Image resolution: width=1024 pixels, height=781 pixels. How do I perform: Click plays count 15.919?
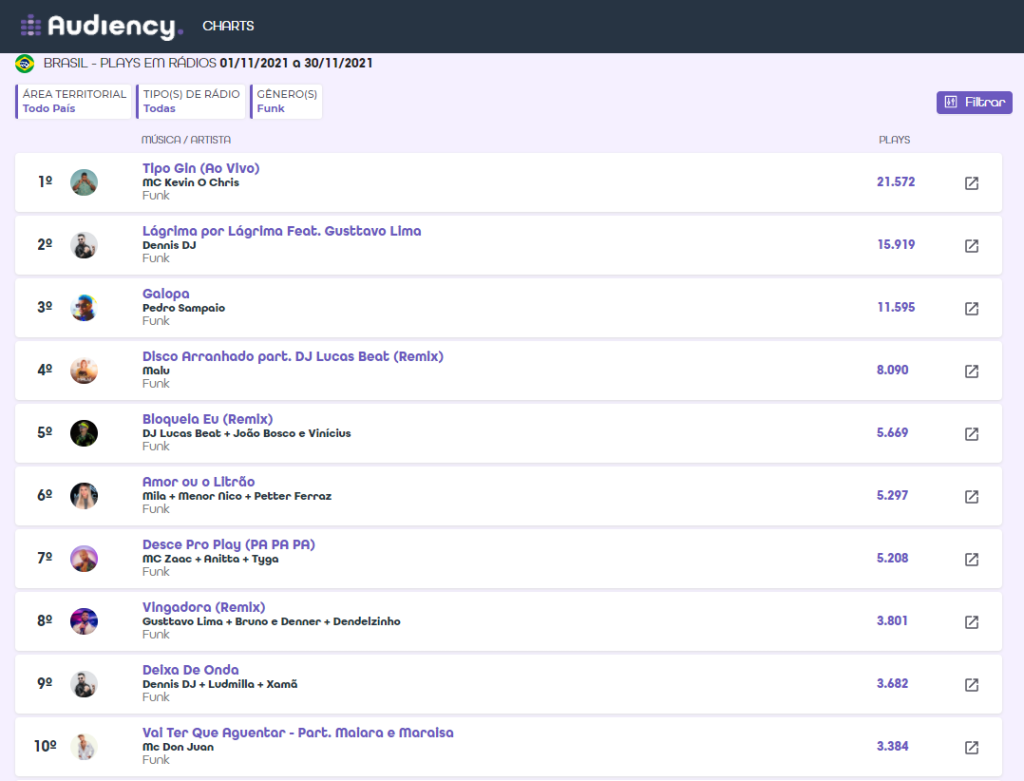pyautogui.click(x=895, y=244)
